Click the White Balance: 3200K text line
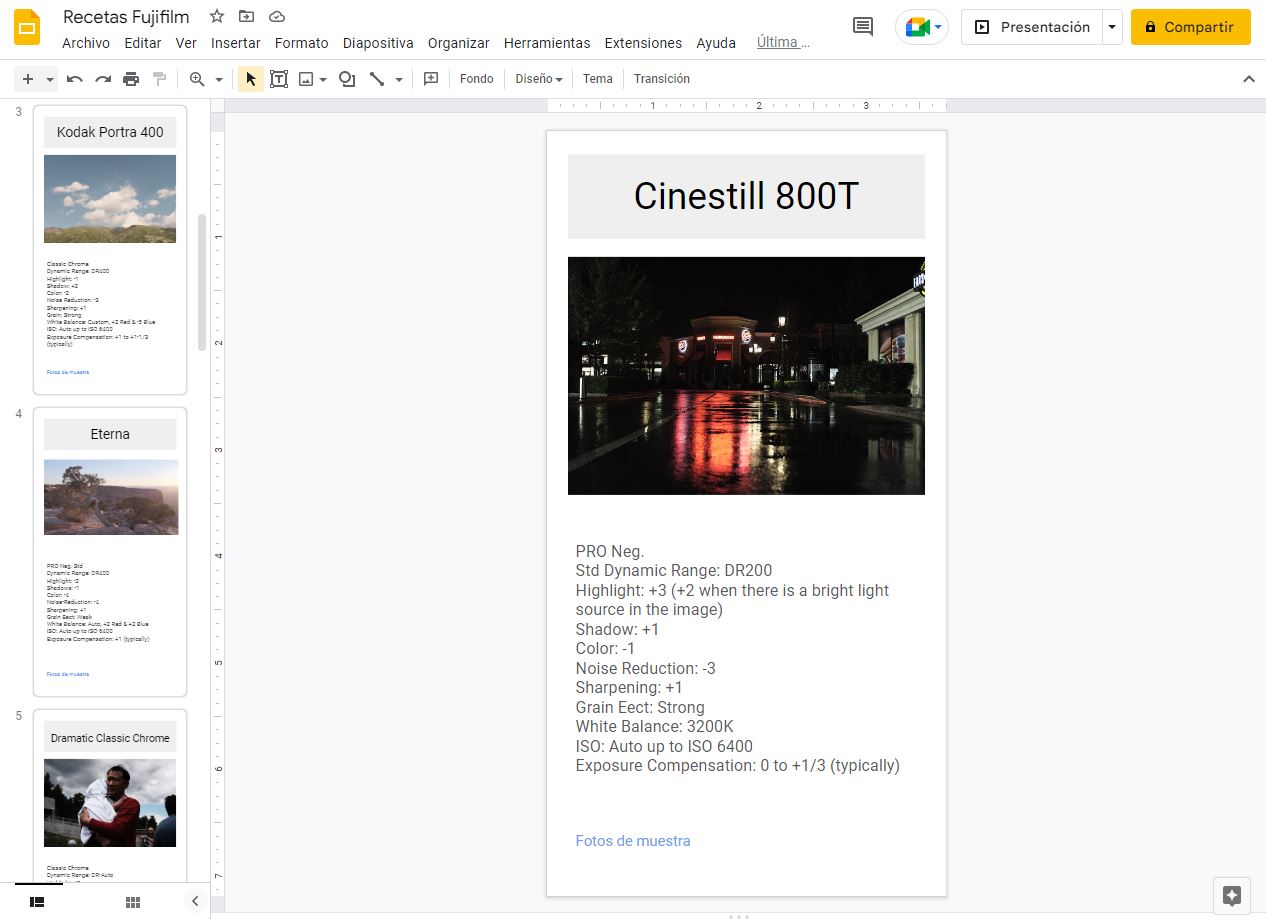1266x919 pixels. tap(655, 727)
